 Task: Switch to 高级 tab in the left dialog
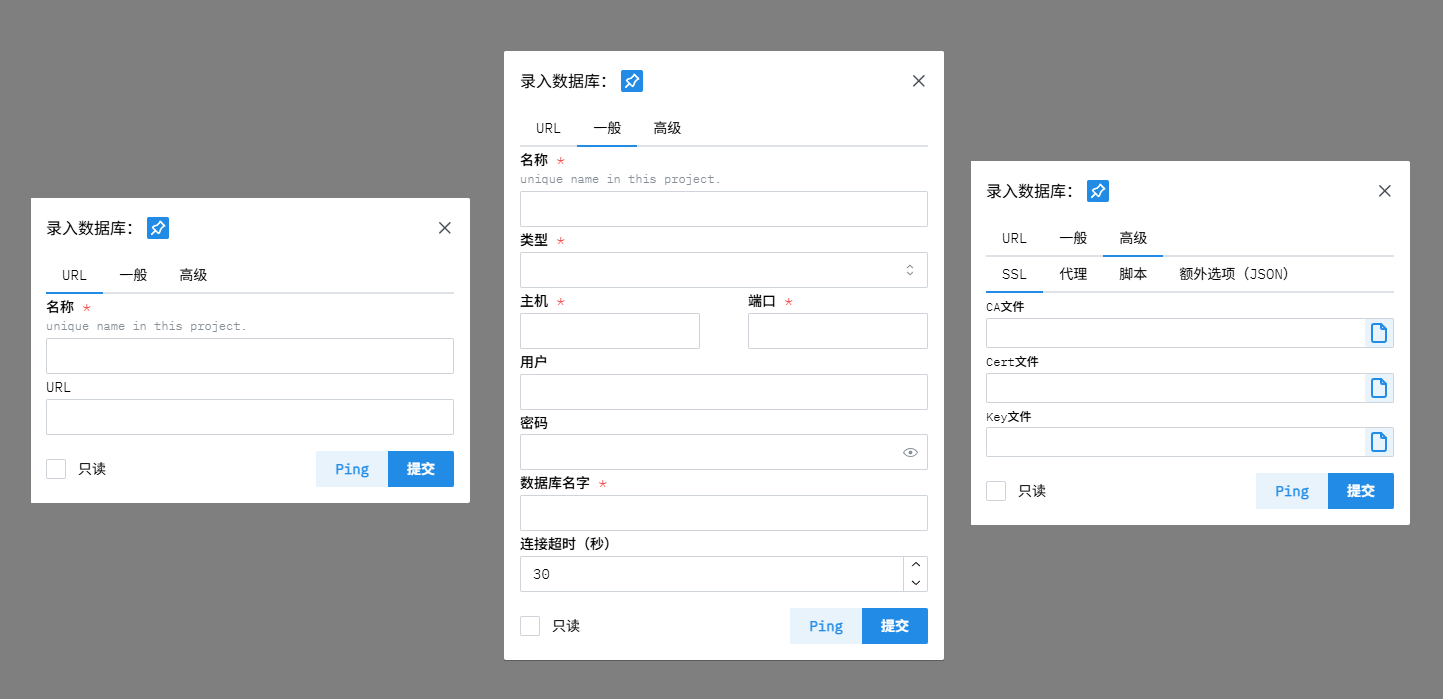(193, 275)
